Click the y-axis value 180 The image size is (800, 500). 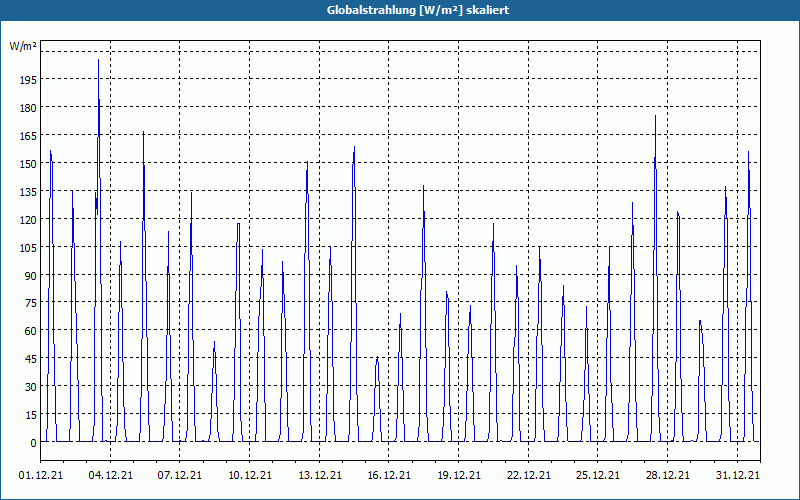click(x=28, y=108)
